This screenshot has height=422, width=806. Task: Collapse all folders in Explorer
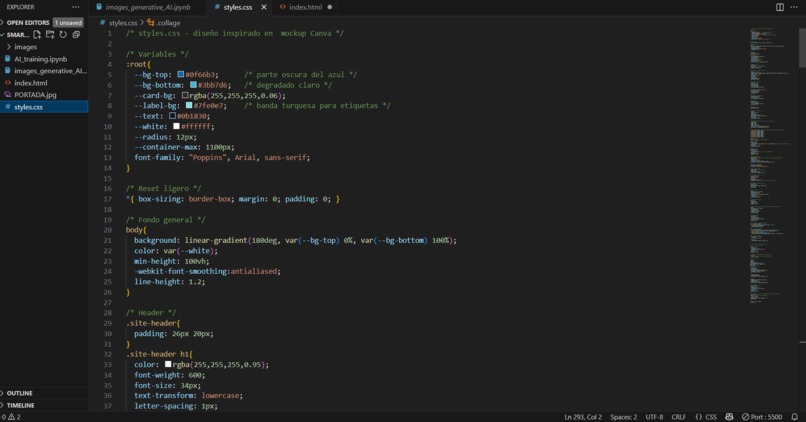pyautogui.click(x=76, y=34)
